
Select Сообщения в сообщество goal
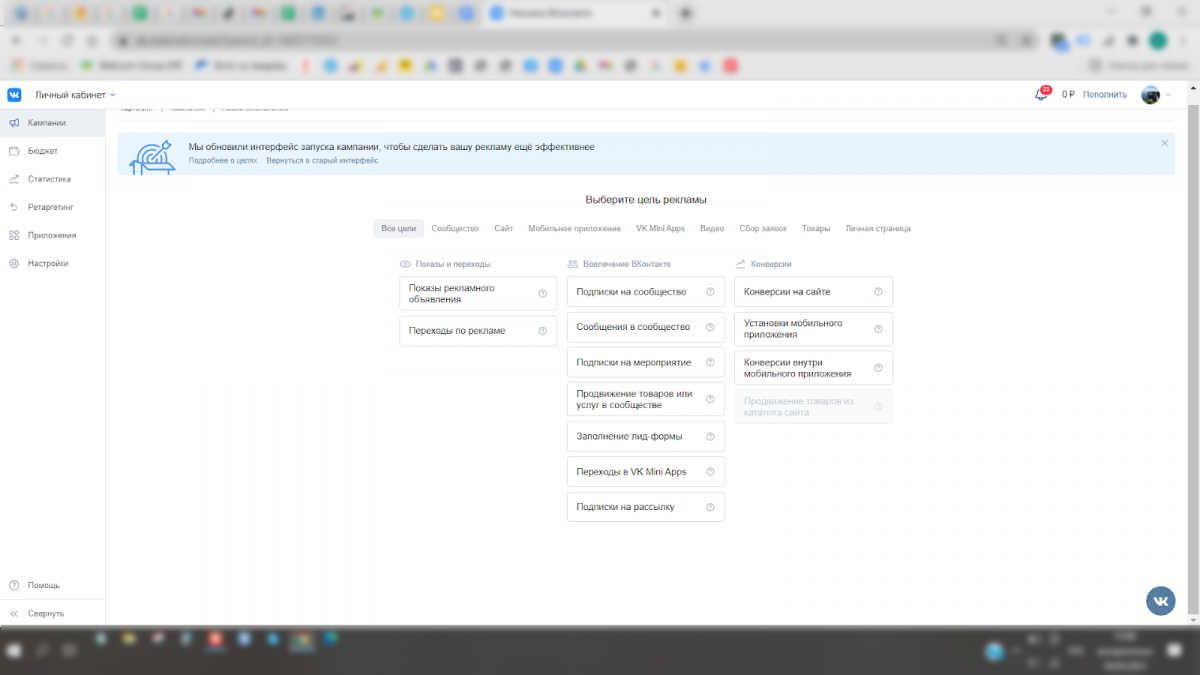coord(634,327)
